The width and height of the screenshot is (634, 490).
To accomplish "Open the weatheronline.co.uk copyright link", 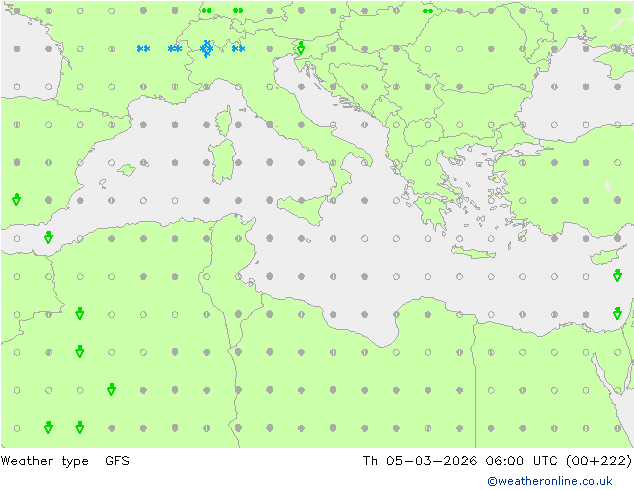I will click(x=550, y=481).
